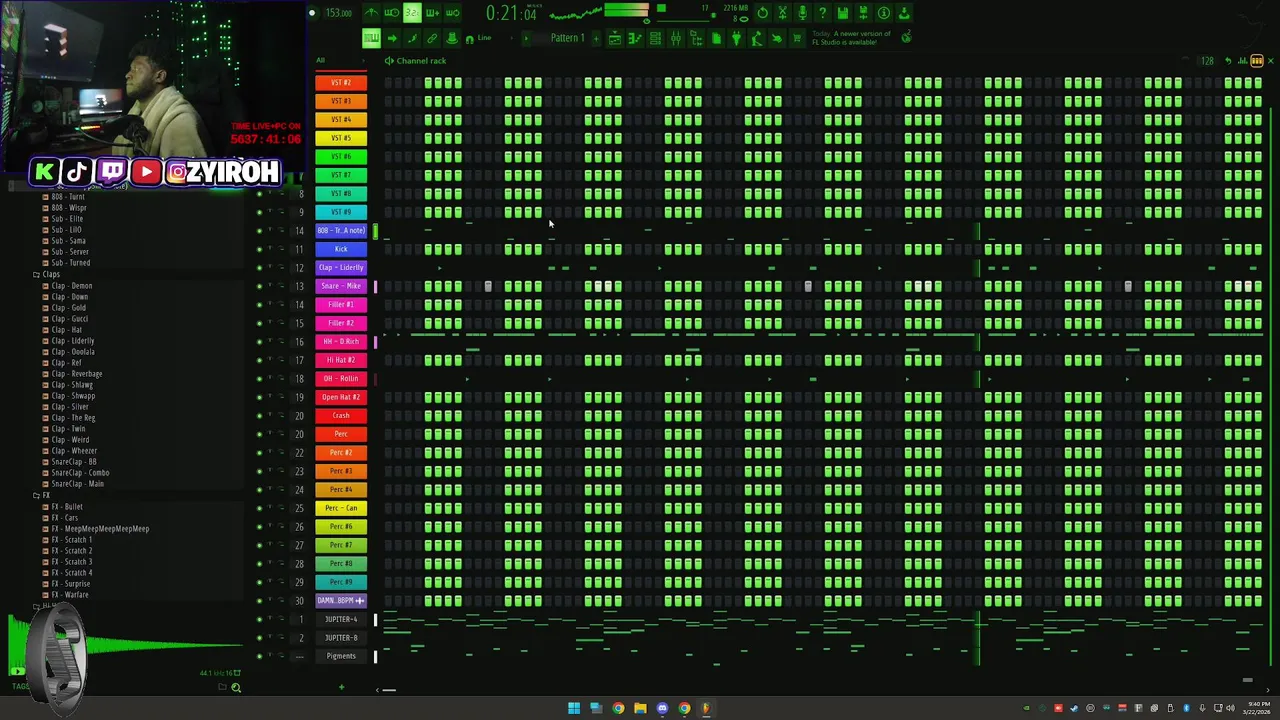
Task: Mute the Snare - Mike channel
Action: click(x=259, y=286)
